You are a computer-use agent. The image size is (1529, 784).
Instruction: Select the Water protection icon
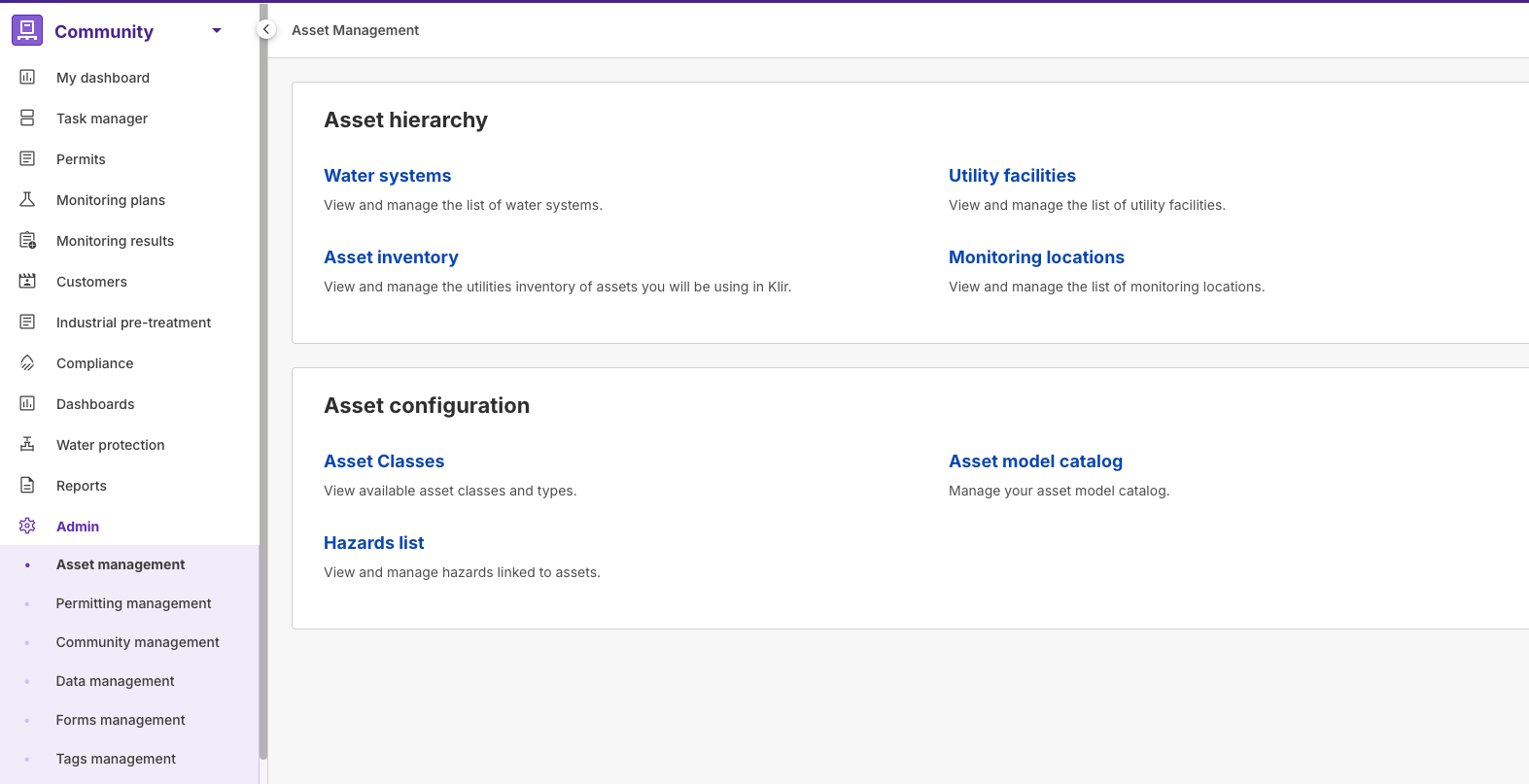[x=27, y=444]
